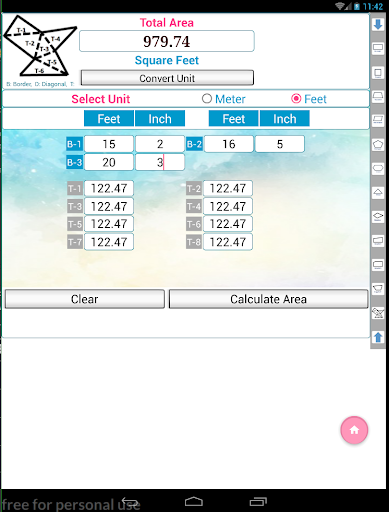Focus the B-2 inch field showing 5

pyautogui.click(x=280, y=144)
